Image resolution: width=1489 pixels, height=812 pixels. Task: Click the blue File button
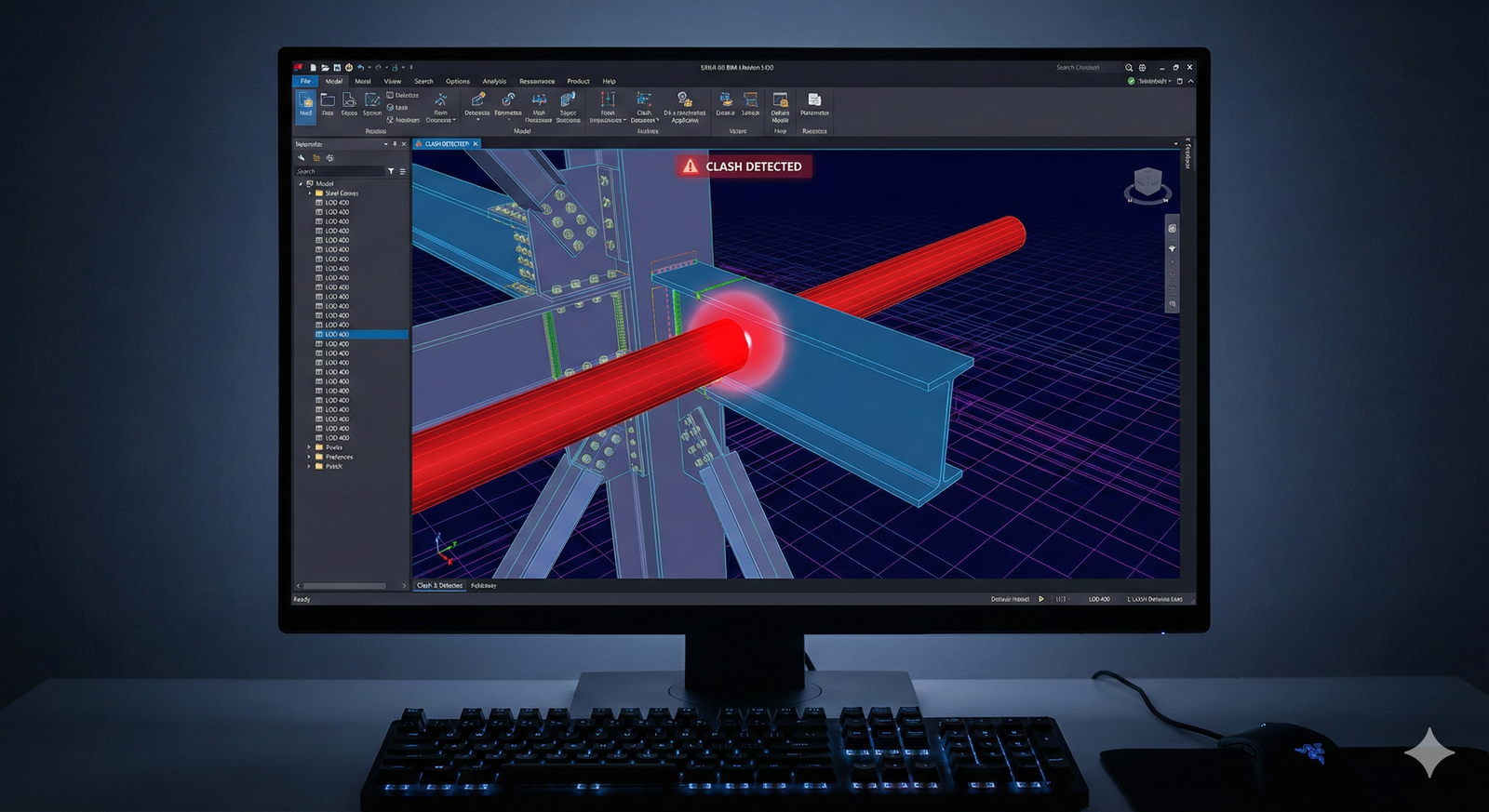[x=305, y=81]
